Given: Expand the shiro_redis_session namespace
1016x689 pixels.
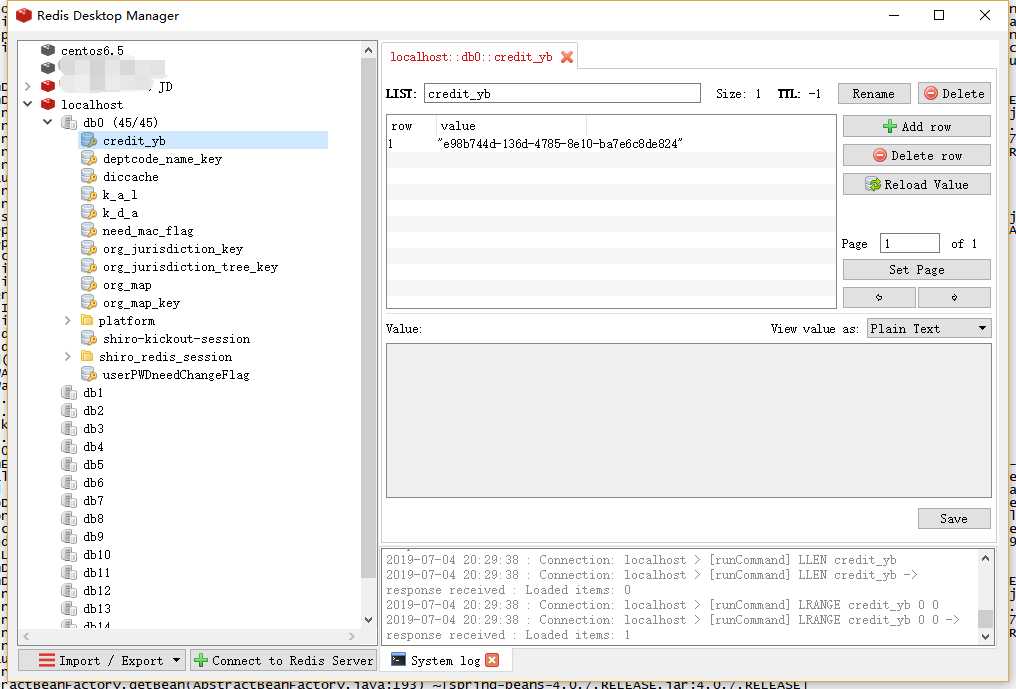Looking at the screenshot, I should pyautogui.click(x=67, y=356).
